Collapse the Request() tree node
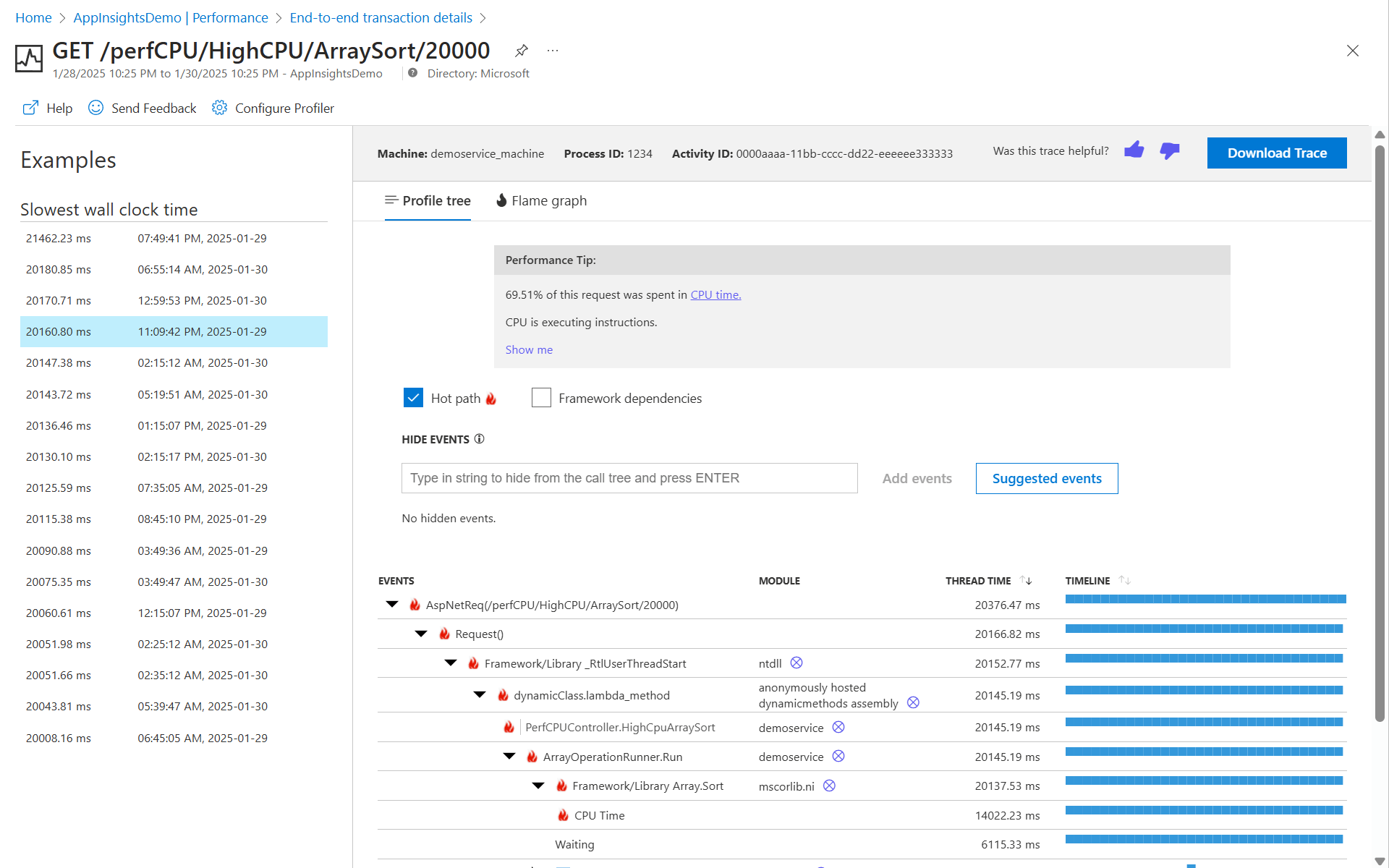 pos(421,634)
